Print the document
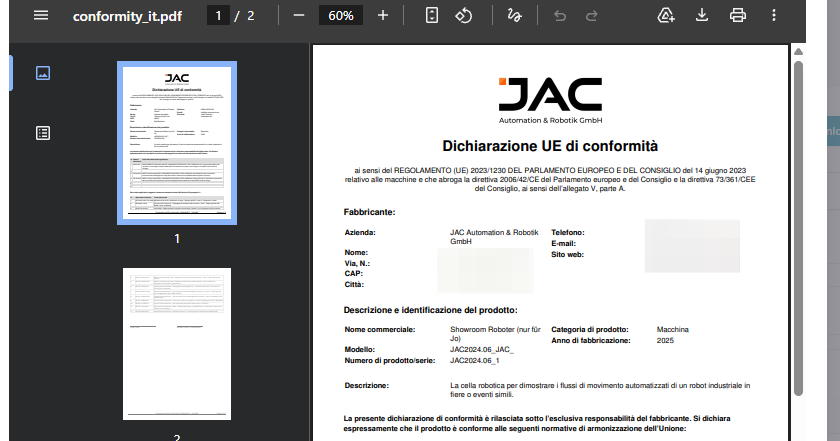The height and width of the screenshot is (441, 840). click(x=738, y=16)
